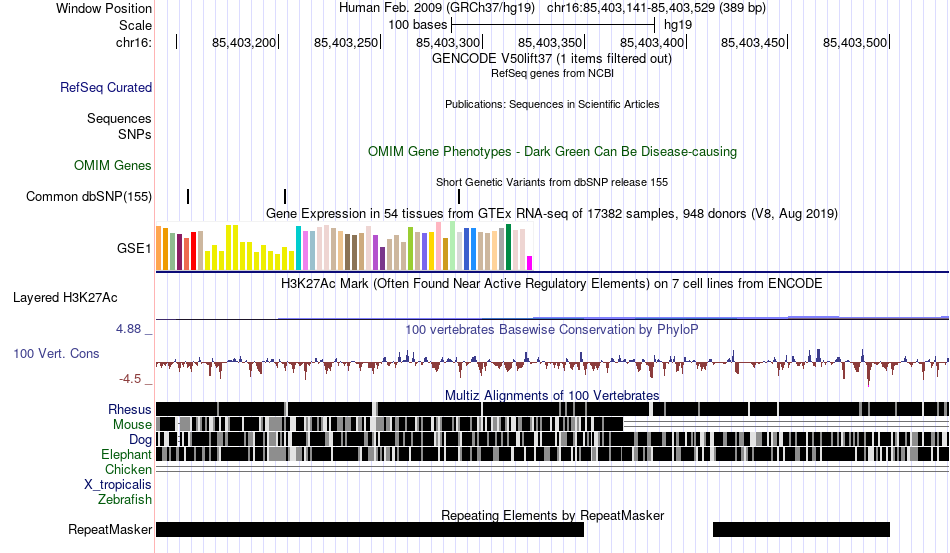Click the 85,403,450 coordinate on ruler
Viewport: 950px width, 553px height.
pos(753,42)
